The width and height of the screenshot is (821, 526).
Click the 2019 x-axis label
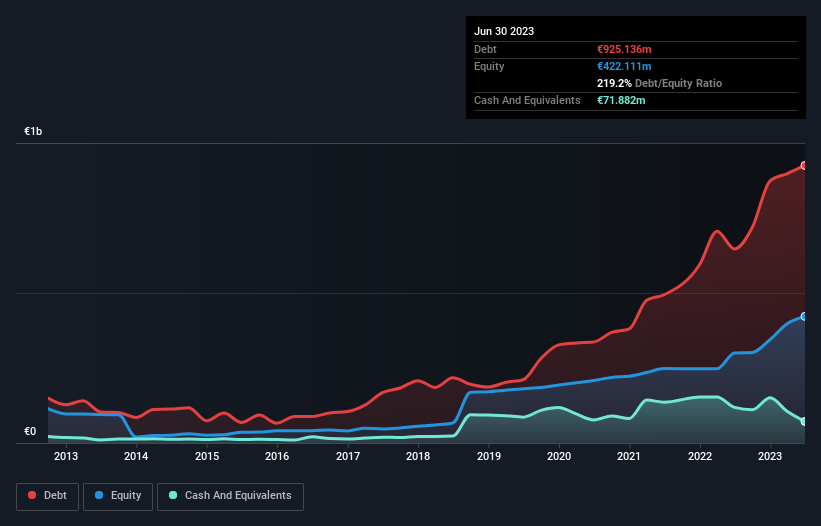(489, 456)
